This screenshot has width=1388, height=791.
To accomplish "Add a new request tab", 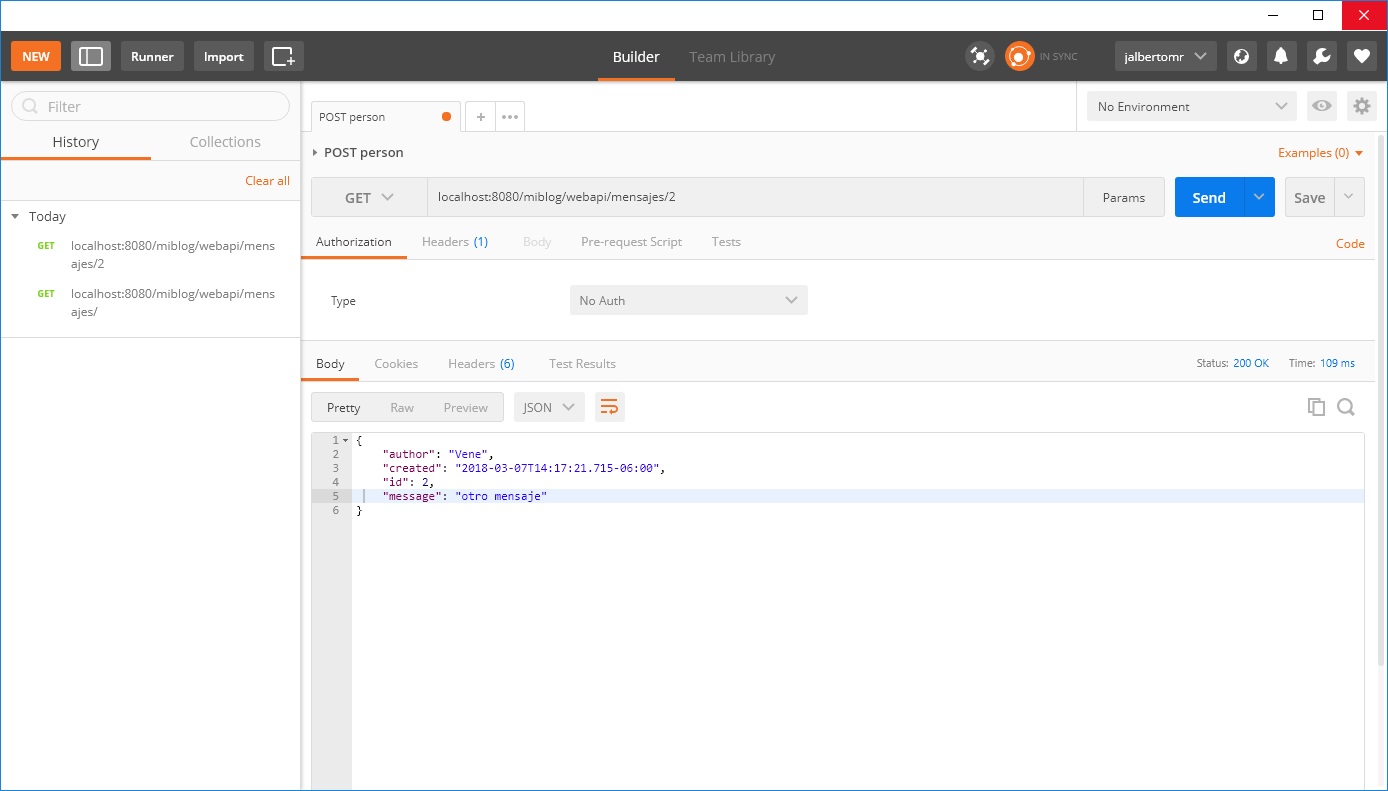I will (x=480, y=117).
